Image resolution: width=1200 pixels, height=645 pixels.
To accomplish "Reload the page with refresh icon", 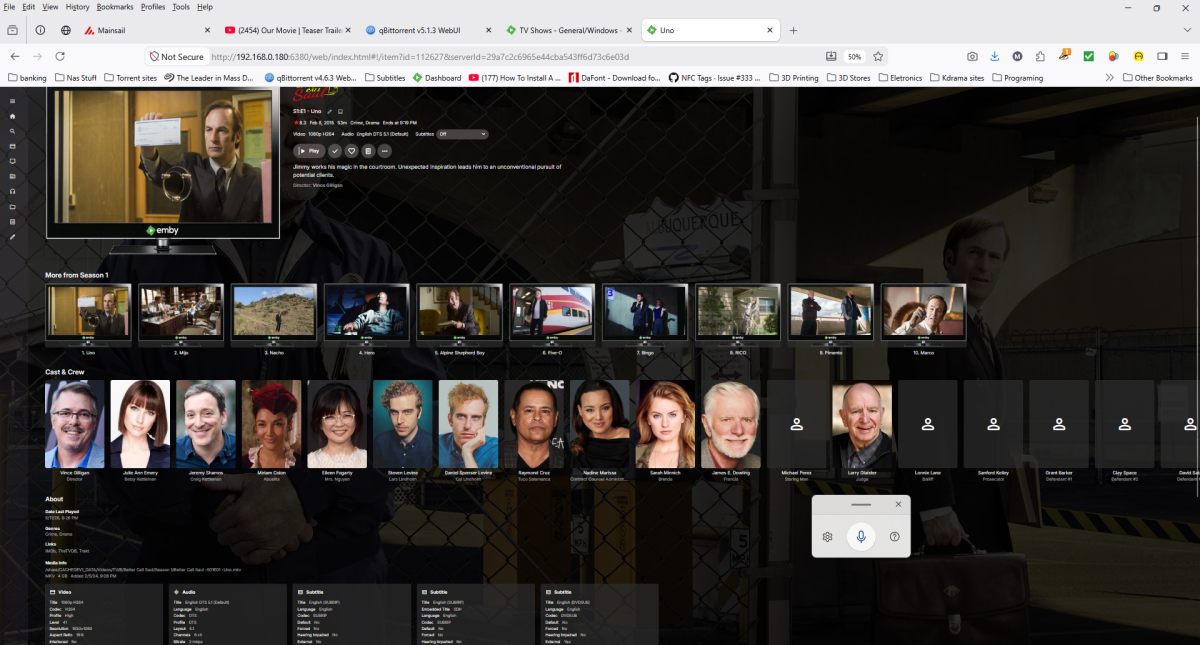I will click(60, 57).
